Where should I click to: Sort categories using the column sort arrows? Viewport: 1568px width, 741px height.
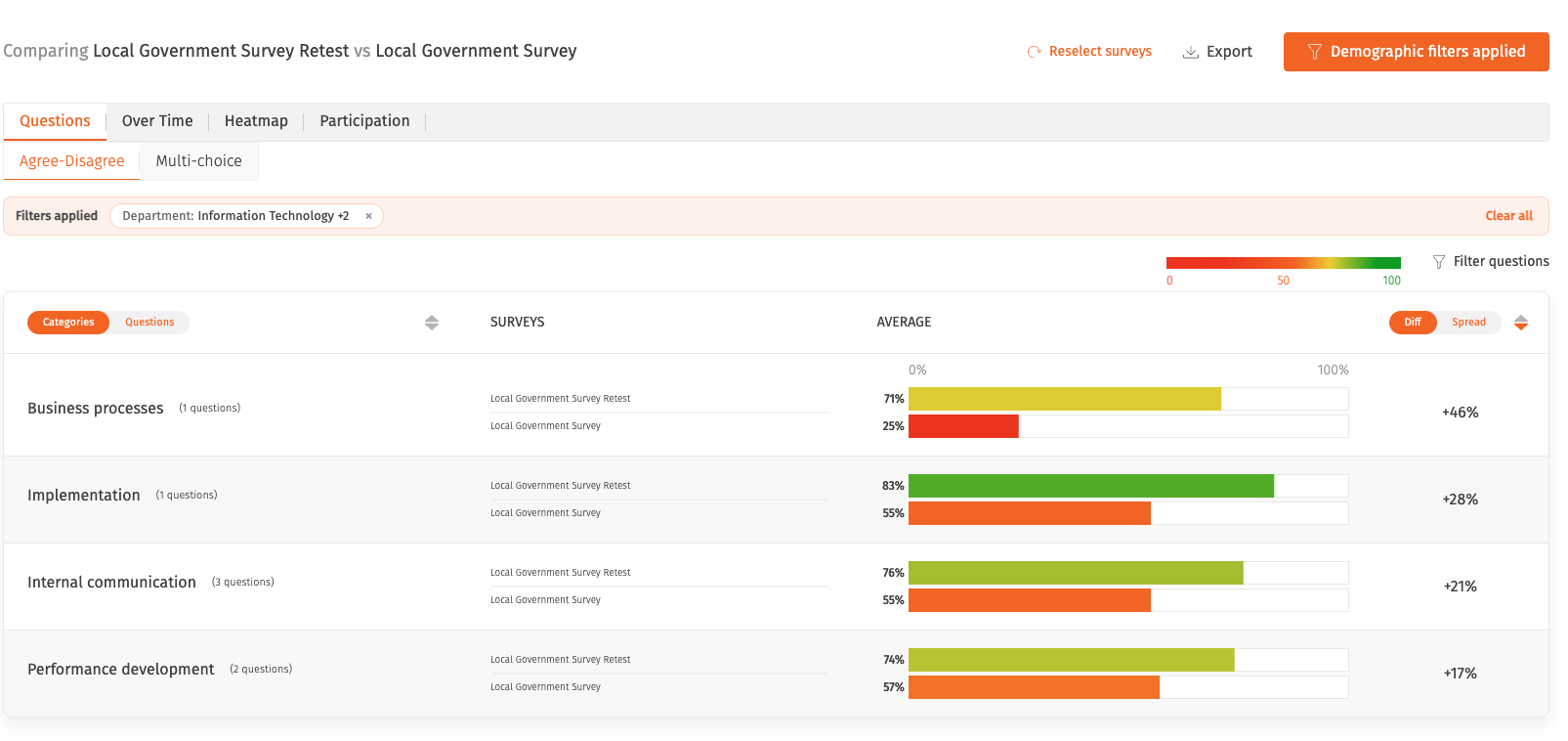point(432,323)
